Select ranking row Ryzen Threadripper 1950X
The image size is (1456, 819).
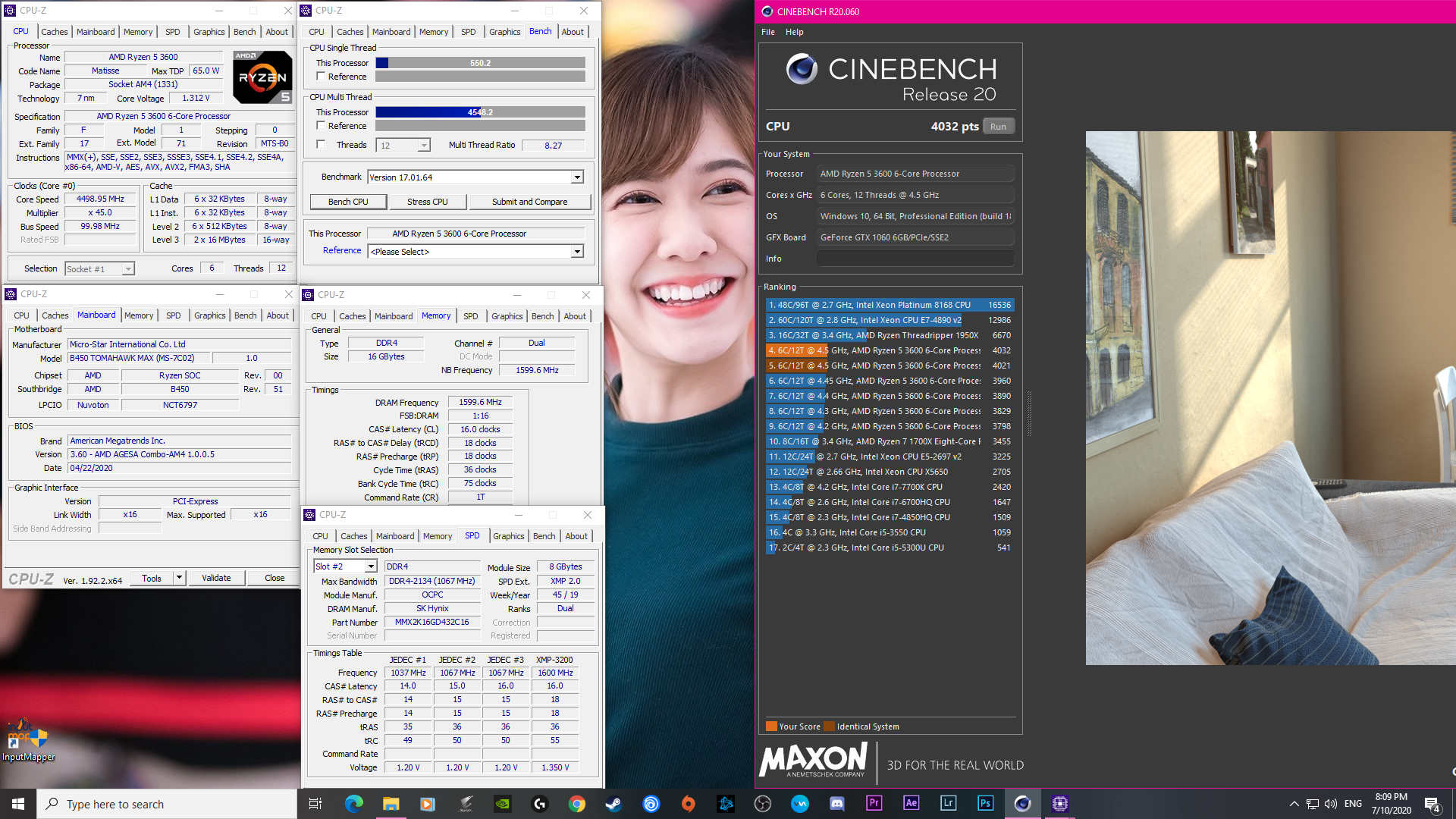pos(890,335)
